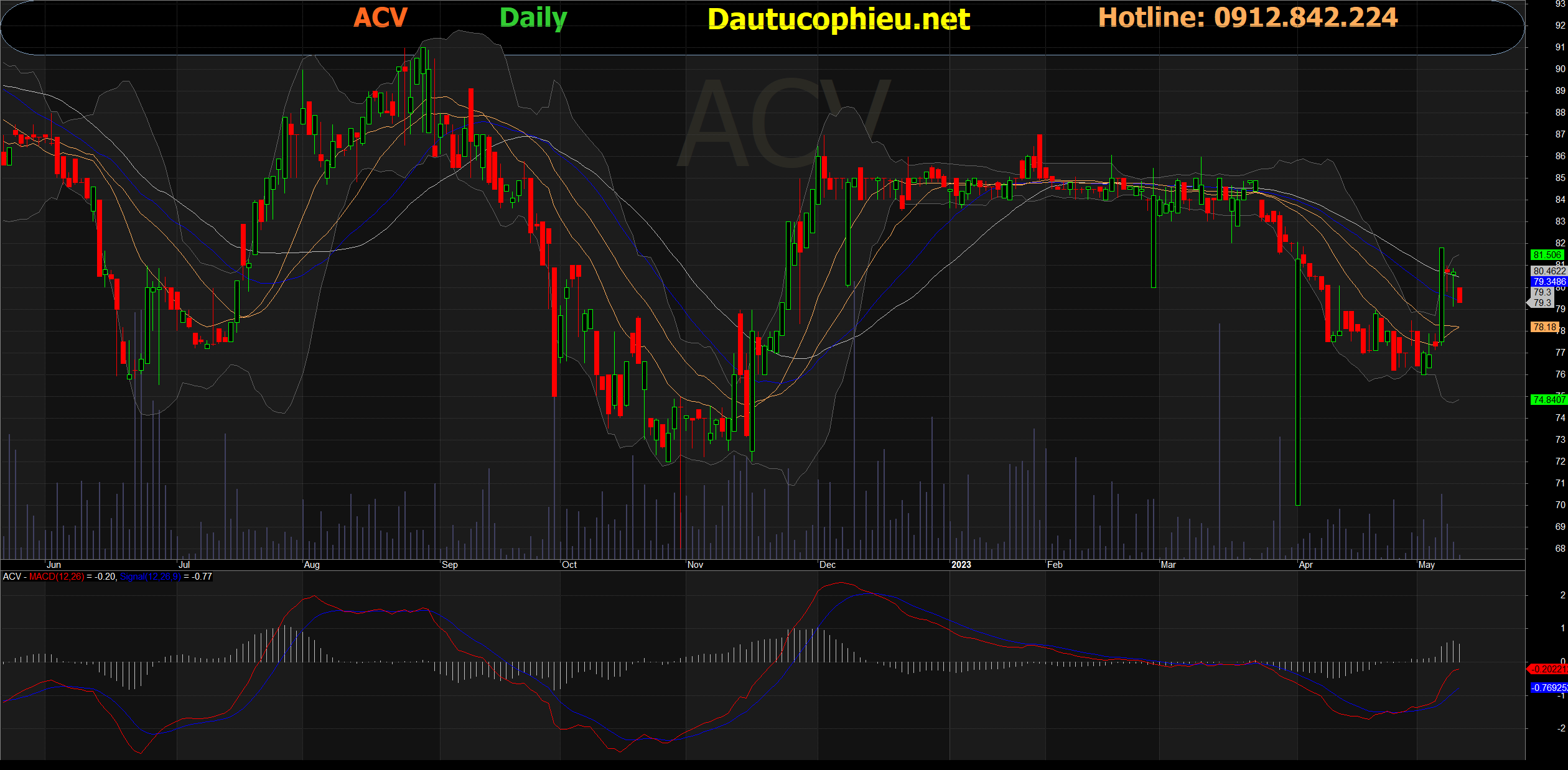Click the gray 80.4622 price tag
Viewport: 1568px width, 770px height.
1549,271
